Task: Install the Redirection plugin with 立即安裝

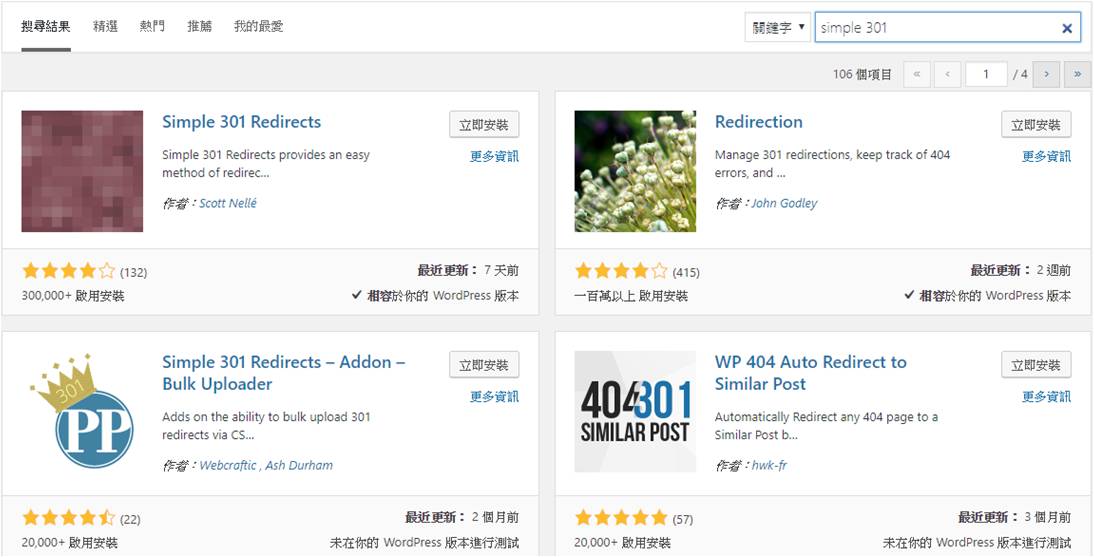Action: [x=1036, y=125]
